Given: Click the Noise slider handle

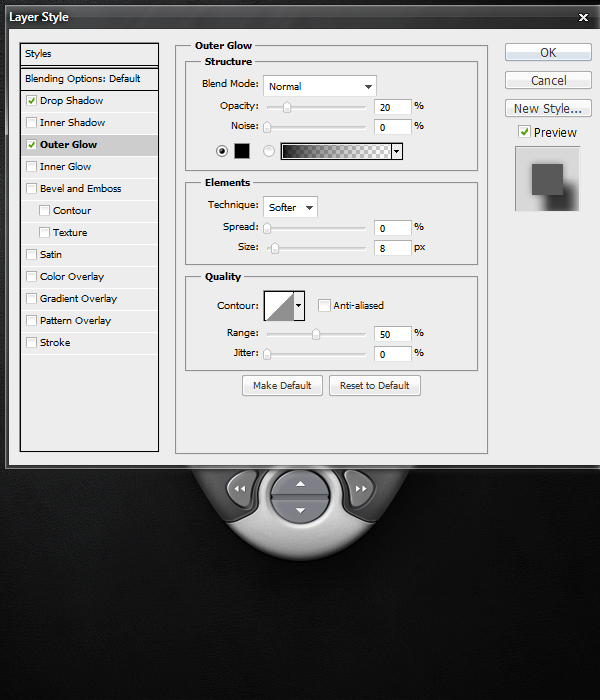Looking at the screenshot, I should (267, 127).
